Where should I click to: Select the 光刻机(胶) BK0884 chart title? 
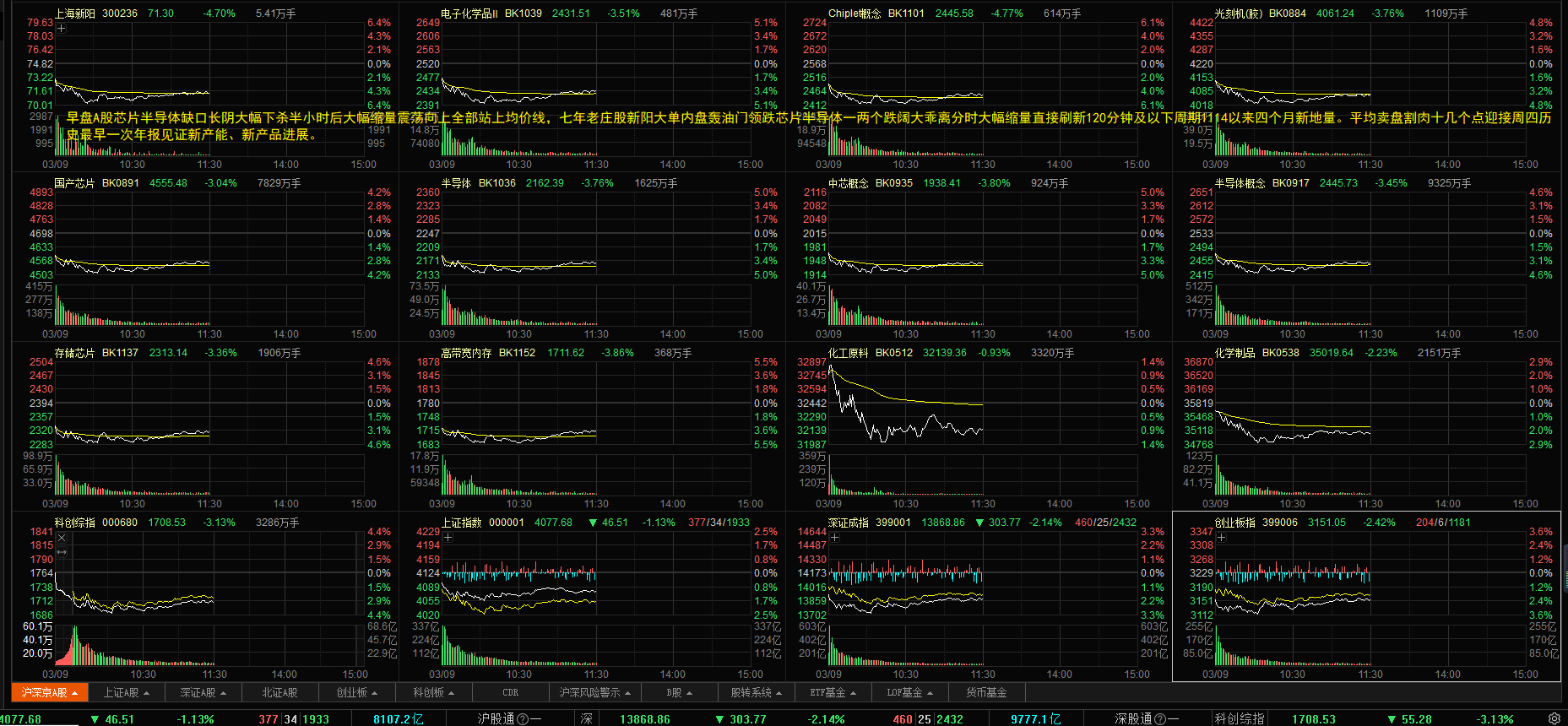[x=1261, y=14]
